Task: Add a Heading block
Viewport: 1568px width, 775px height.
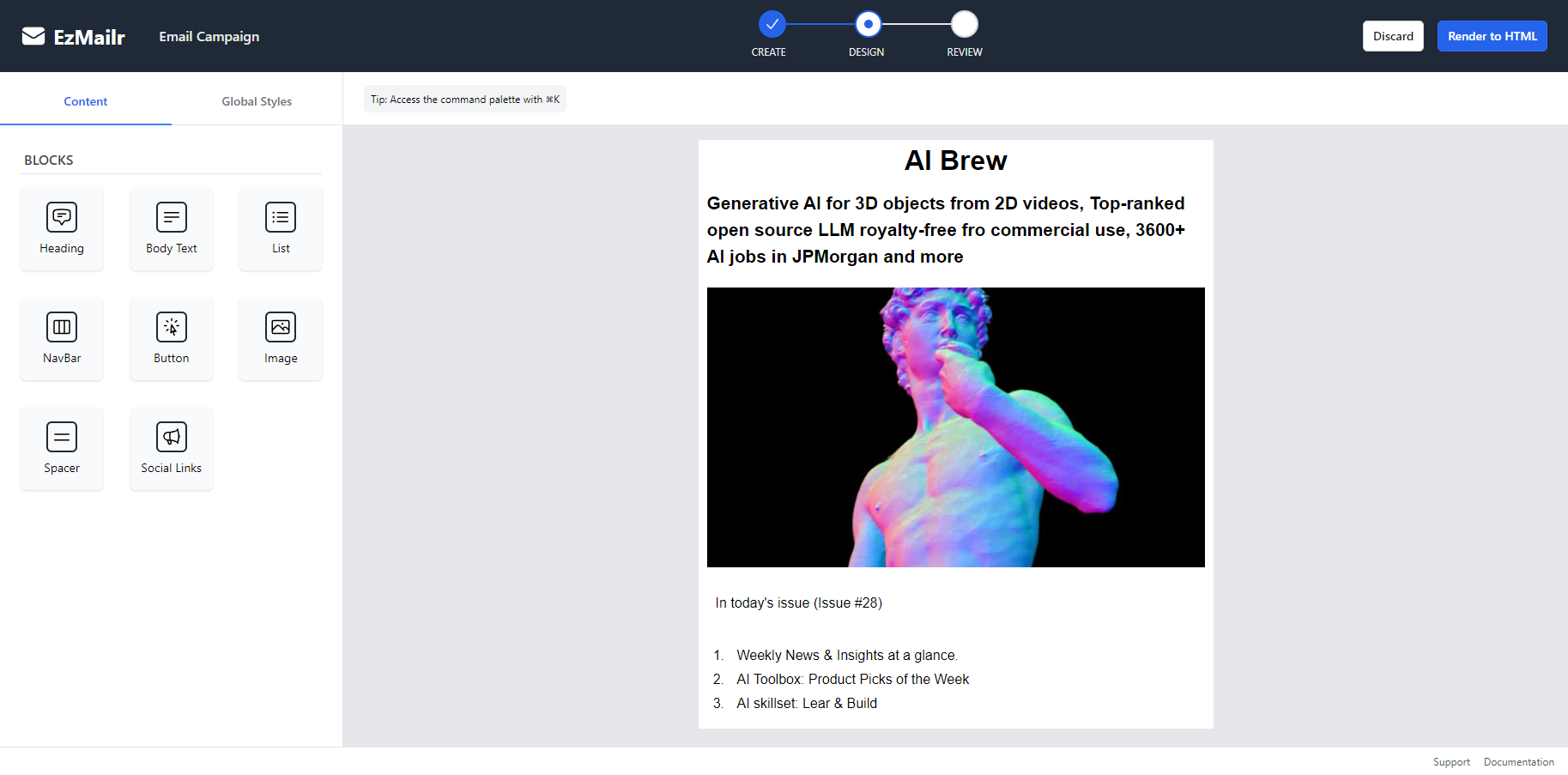Action: point(62,229)
